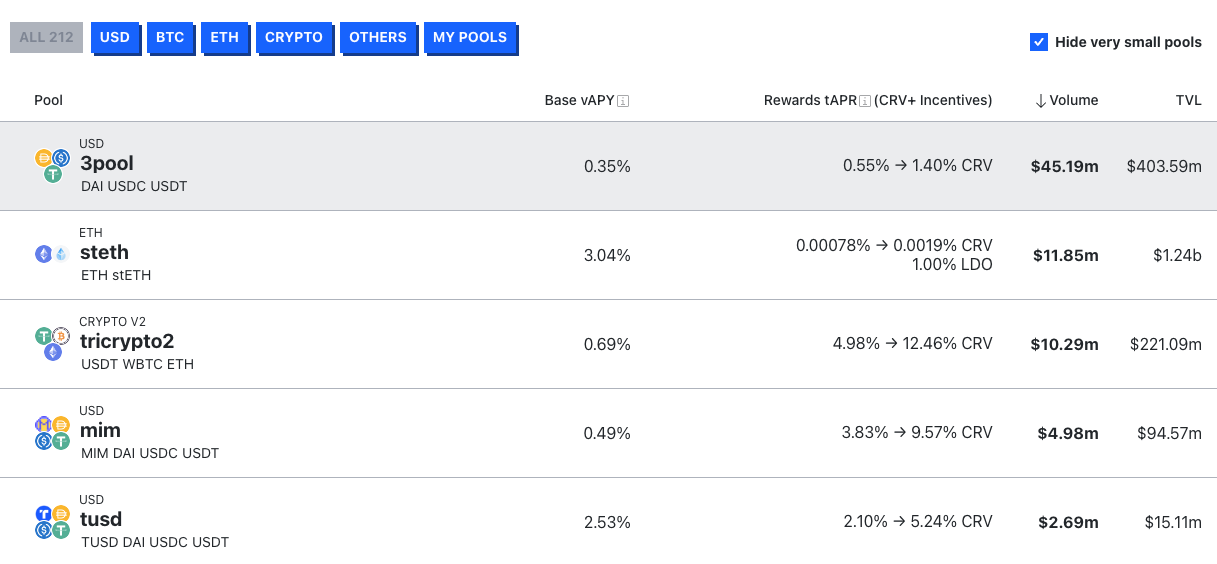The width and height of the screenshot is (1217, 564).
Task: Open the MY POOLS tab
Action: pos(470,38)
